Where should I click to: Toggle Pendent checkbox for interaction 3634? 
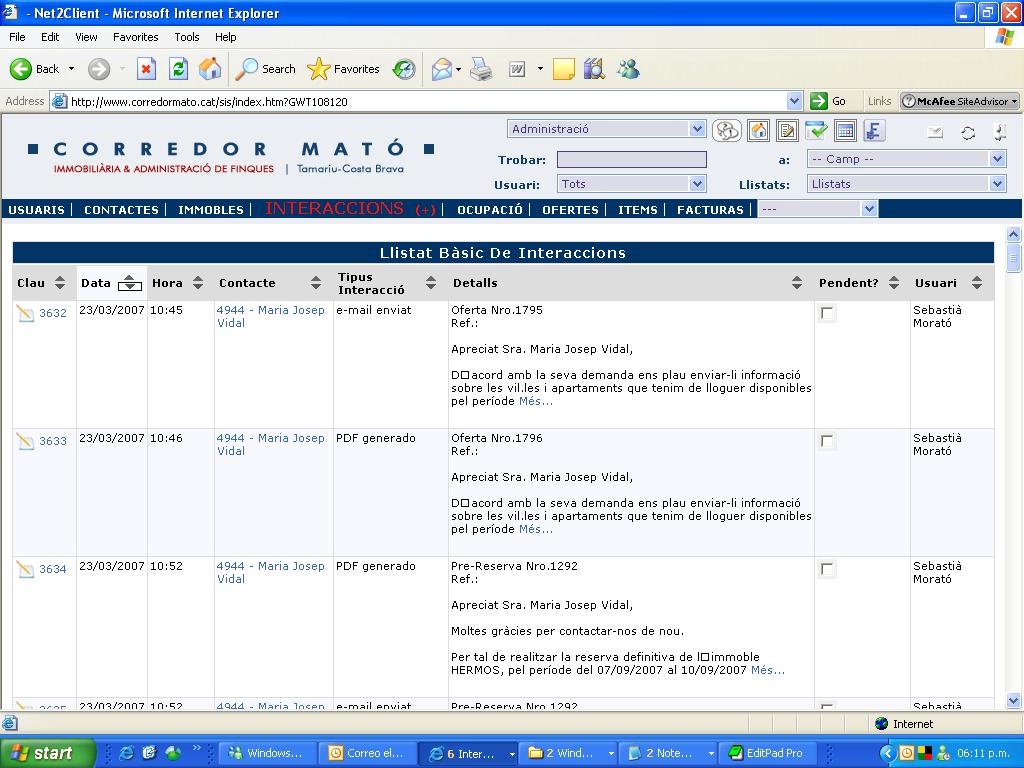click(827, 569)
